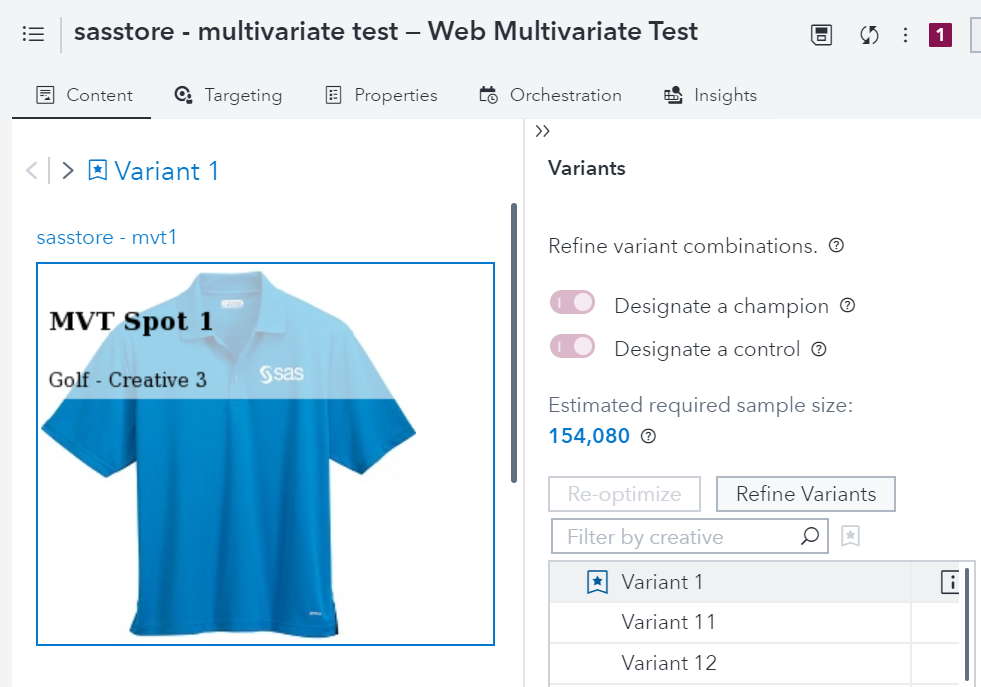This screenshot has height=687, width=981.
Task: Click the help icon next to sample size
Action: (648, 436)
